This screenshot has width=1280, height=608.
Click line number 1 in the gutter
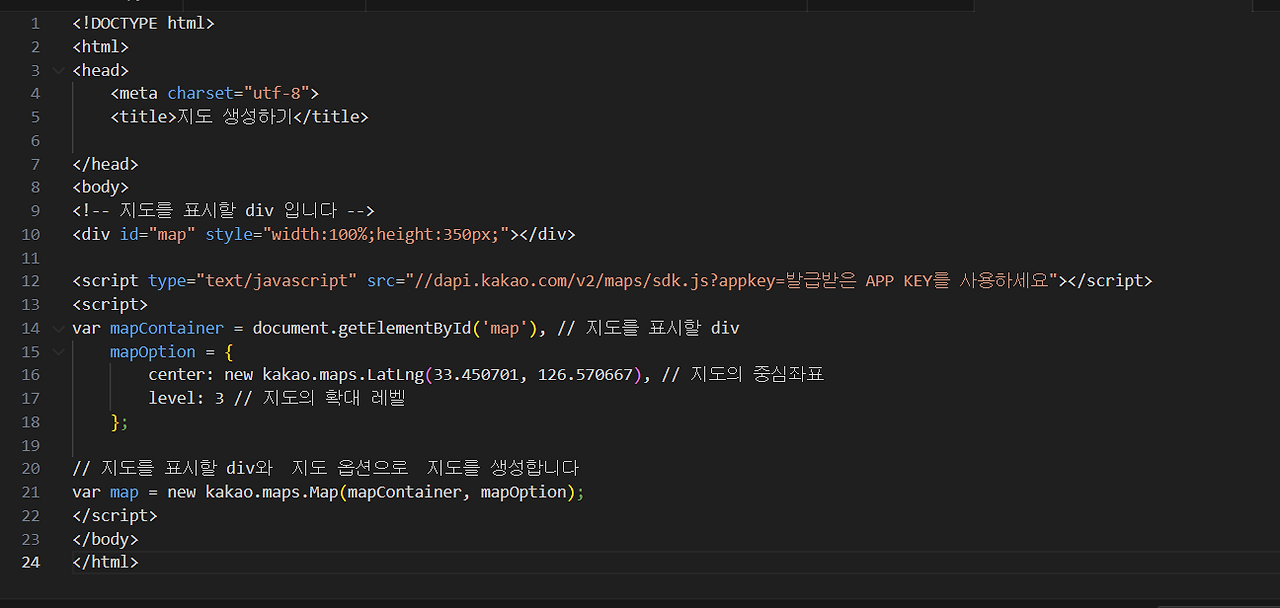[x=35, y=22]
